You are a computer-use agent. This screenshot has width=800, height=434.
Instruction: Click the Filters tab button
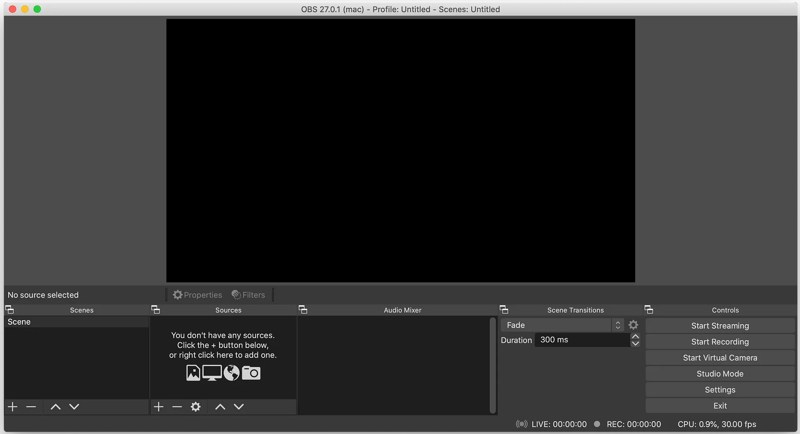[249, 295]
